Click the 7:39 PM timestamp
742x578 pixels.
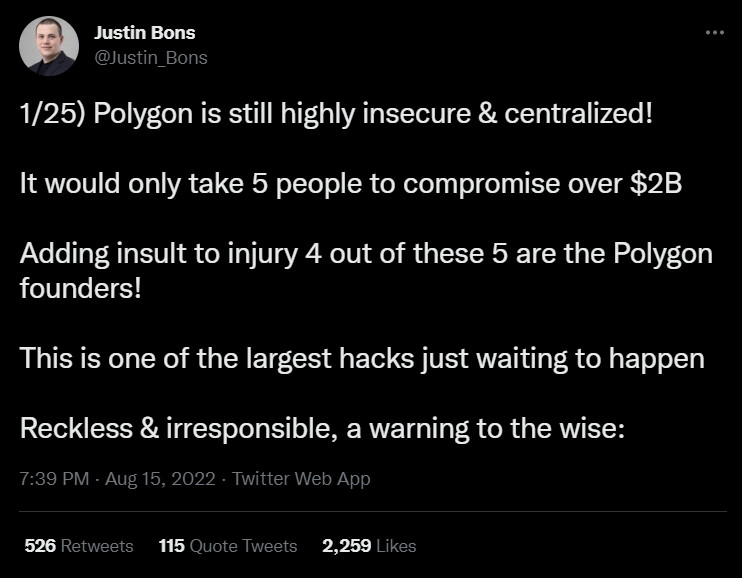tap(54, 479)
